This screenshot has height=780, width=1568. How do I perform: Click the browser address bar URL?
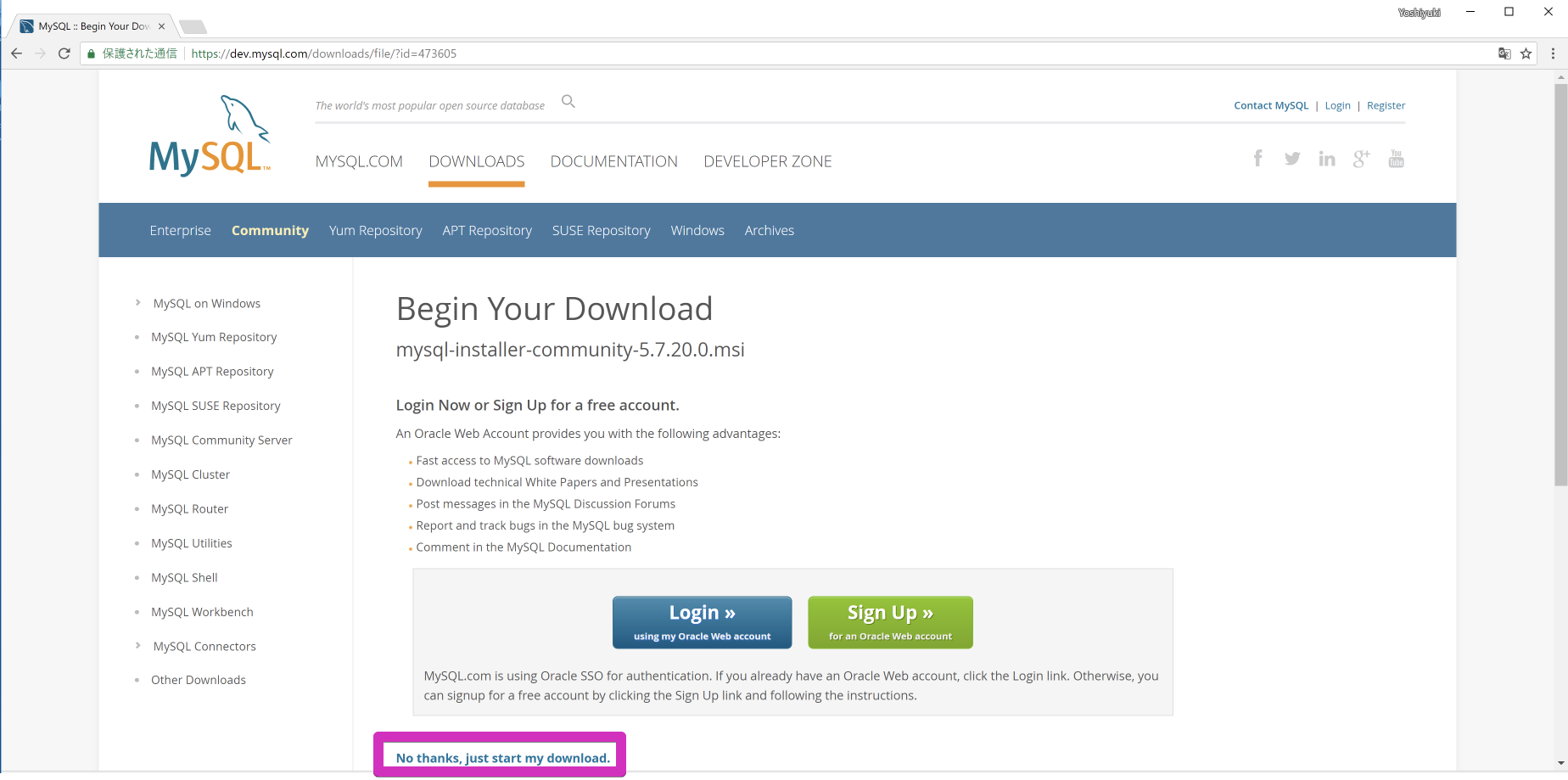click(x=324, y=53)
